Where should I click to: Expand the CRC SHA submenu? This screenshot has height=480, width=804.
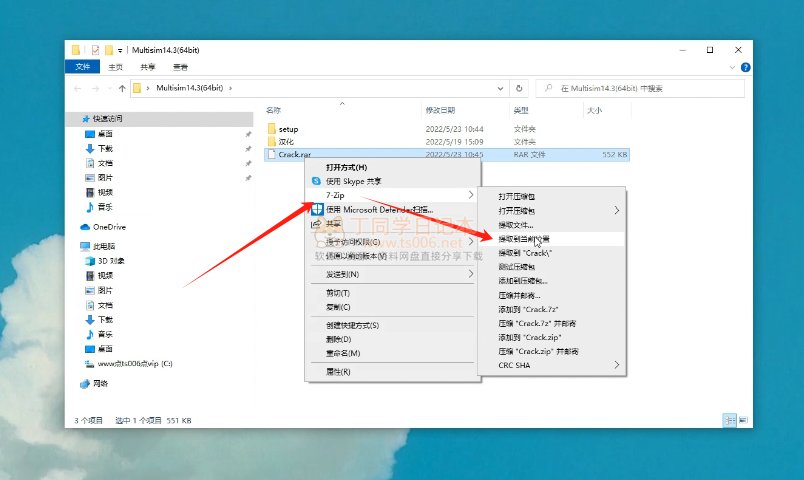pos(617,365)
